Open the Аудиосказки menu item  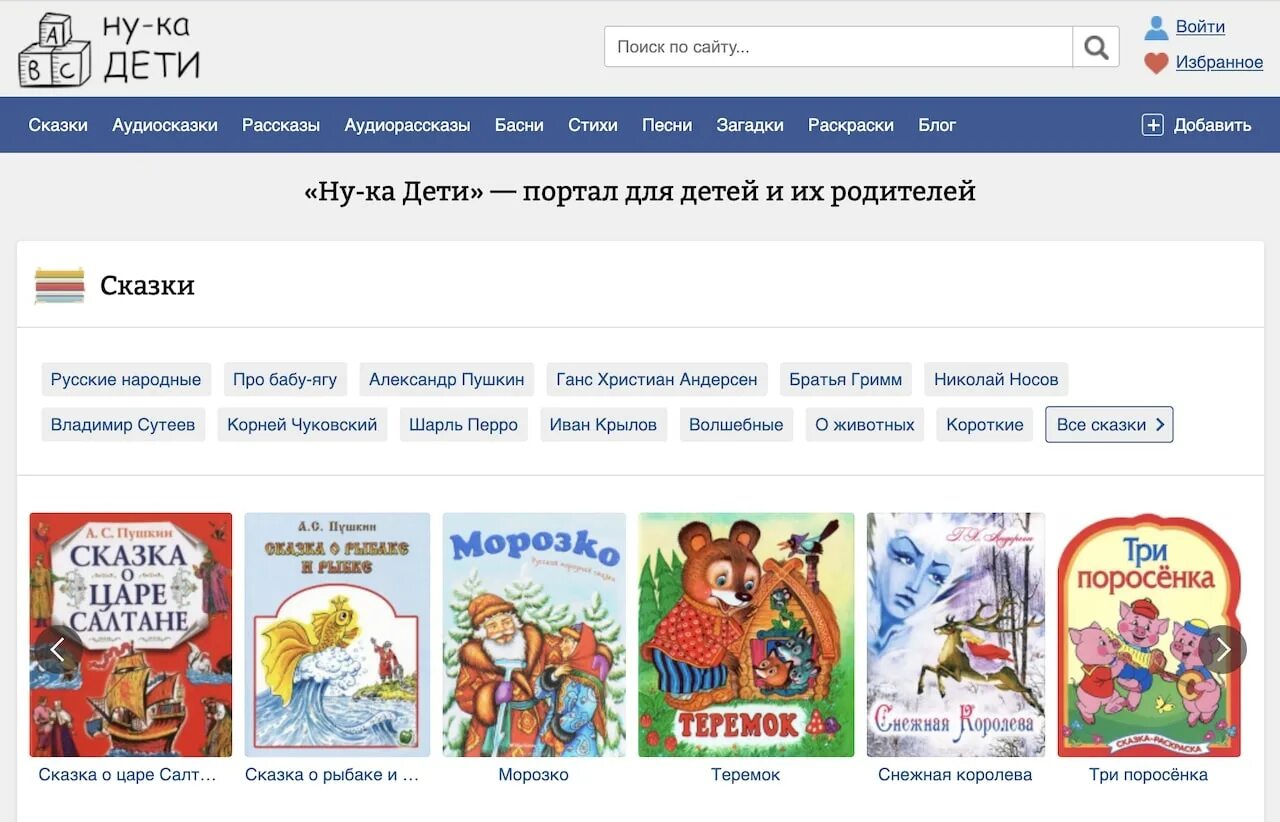click(x=165, y=125)
